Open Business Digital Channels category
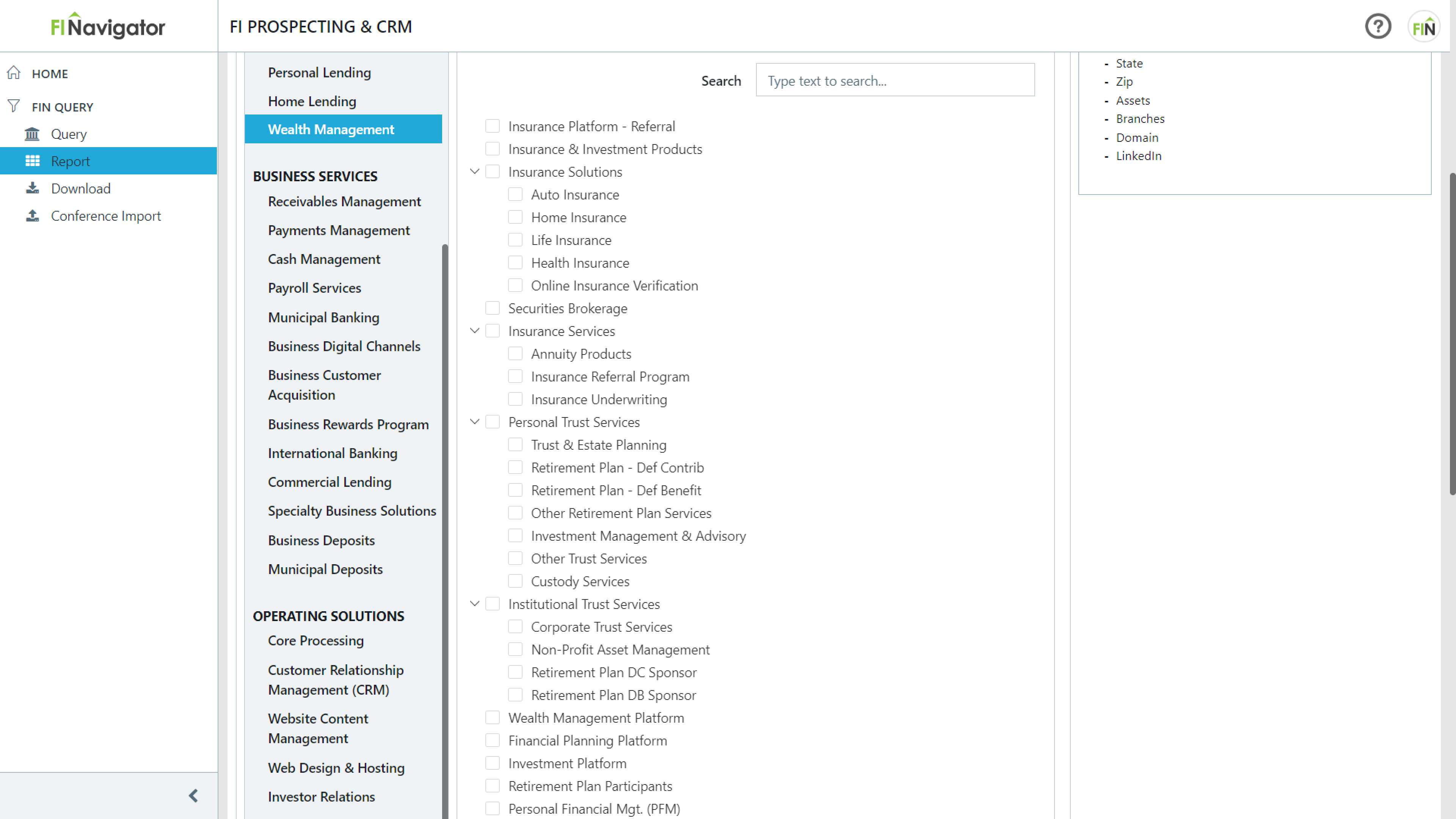This screenshot has width=1456, height=819. [x=344, y=346]
